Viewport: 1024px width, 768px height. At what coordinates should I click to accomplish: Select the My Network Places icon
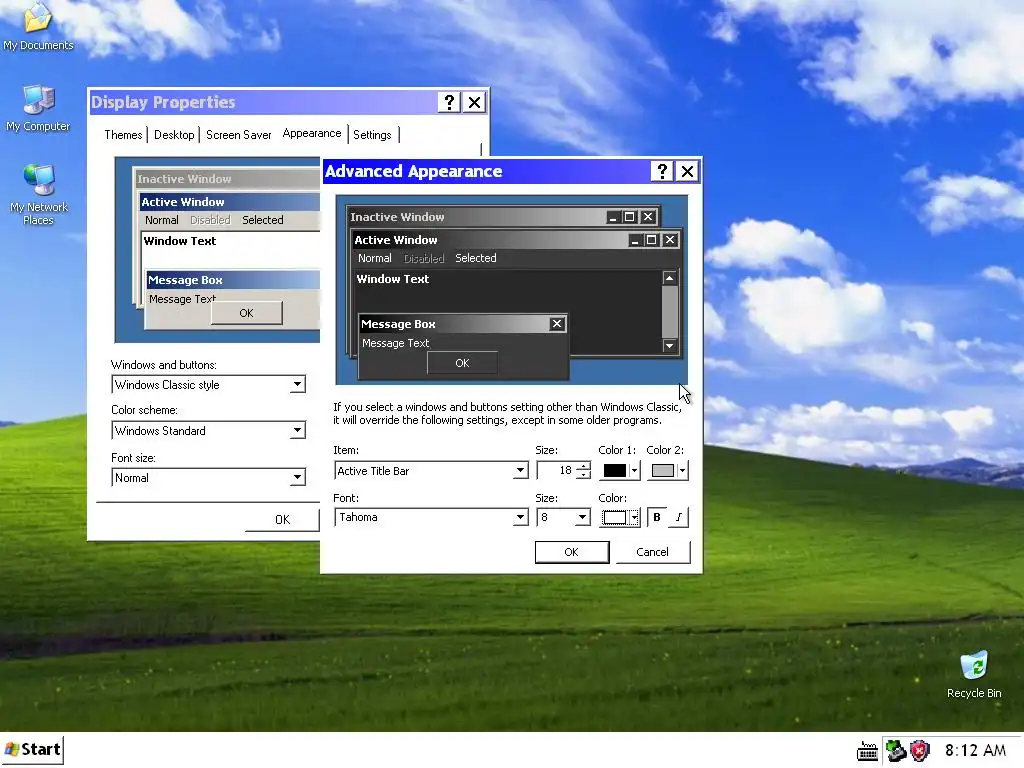click(x=39, y=195)
